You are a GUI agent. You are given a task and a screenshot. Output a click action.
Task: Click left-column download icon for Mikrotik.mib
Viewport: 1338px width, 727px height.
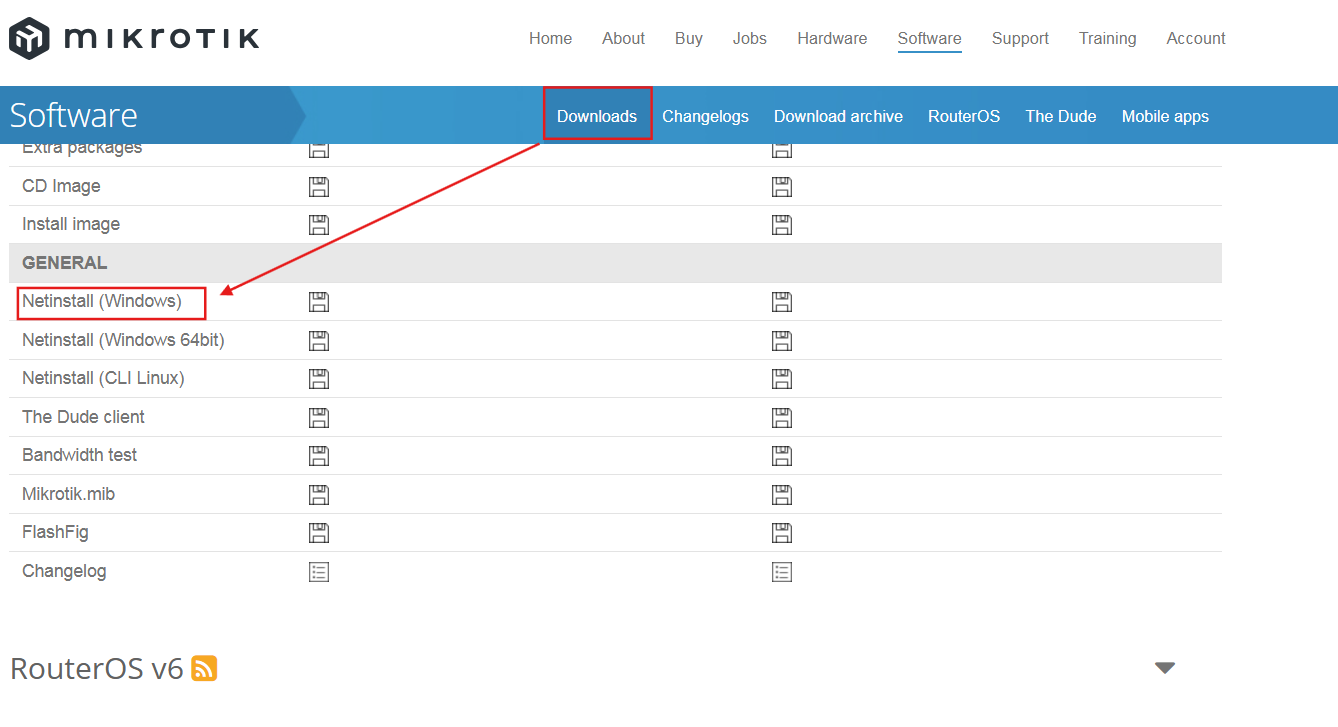click(319, 495)
